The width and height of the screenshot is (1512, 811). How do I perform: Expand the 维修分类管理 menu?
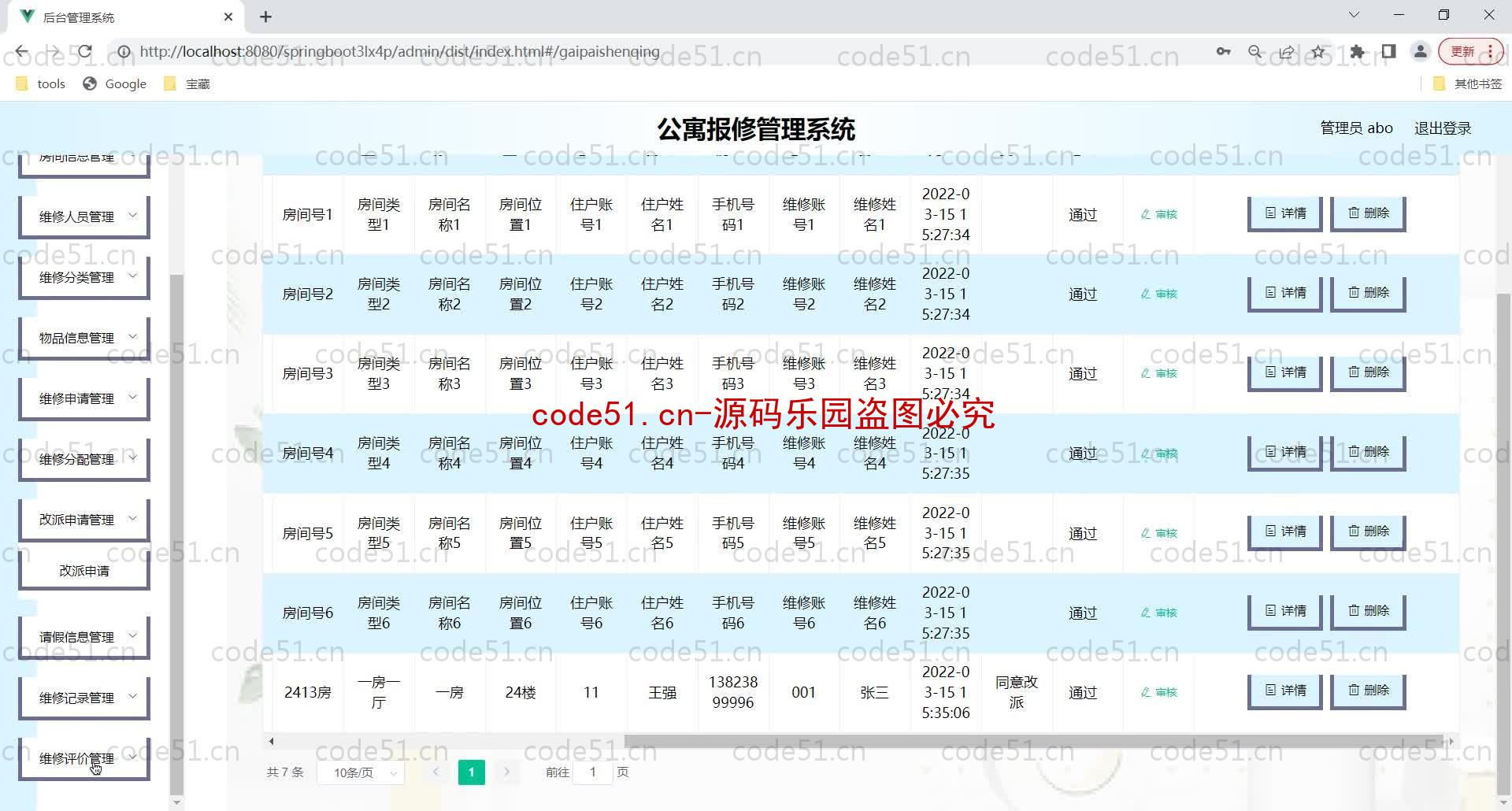coord(84,277)
